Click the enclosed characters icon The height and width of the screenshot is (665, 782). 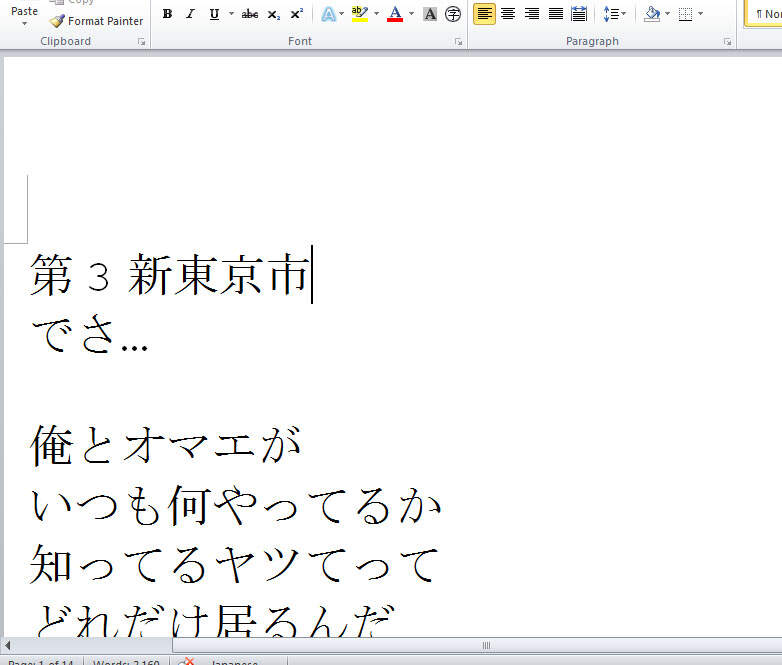tap(453, 14)
